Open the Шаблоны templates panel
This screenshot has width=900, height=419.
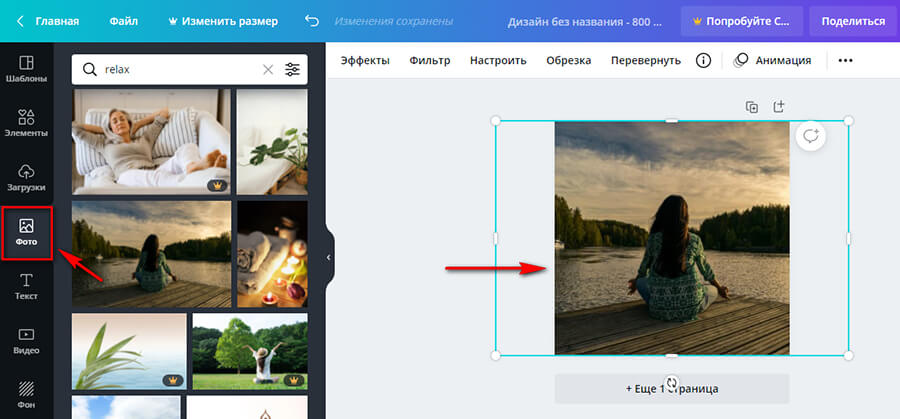pyautogui.click(x=26, y=69)
